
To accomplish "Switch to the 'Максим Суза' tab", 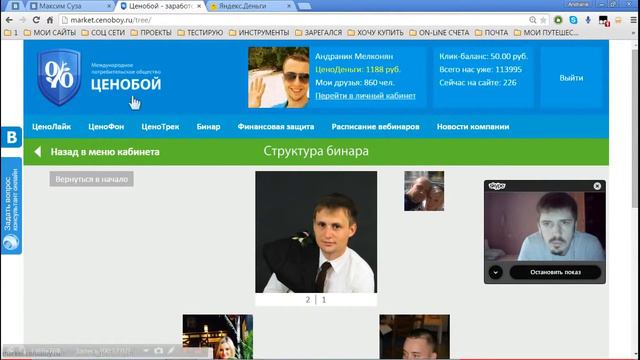I will pos(69,6).
